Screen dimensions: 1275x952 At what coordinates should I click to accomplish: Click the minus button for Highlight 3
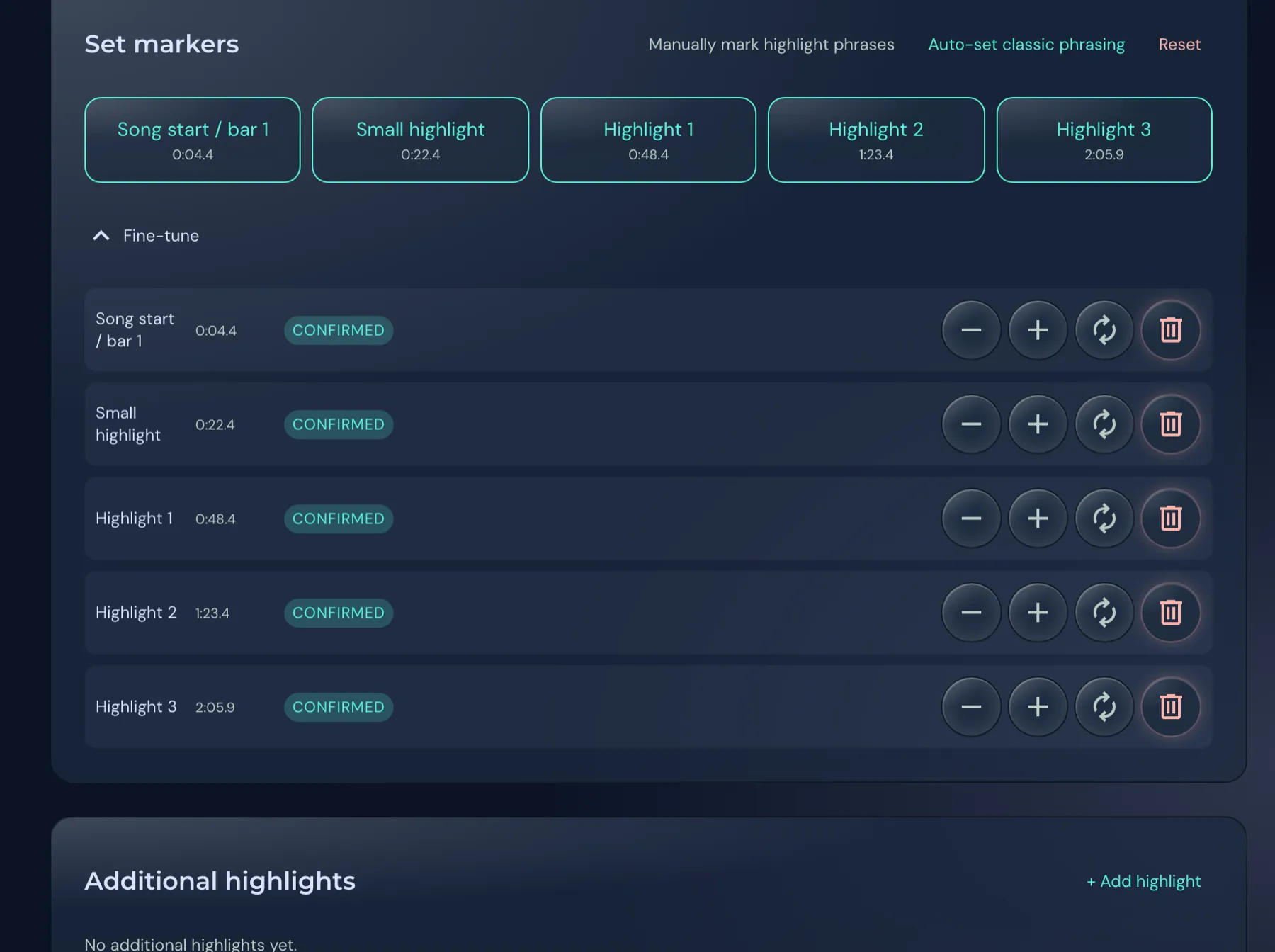(x=971, y=707)
